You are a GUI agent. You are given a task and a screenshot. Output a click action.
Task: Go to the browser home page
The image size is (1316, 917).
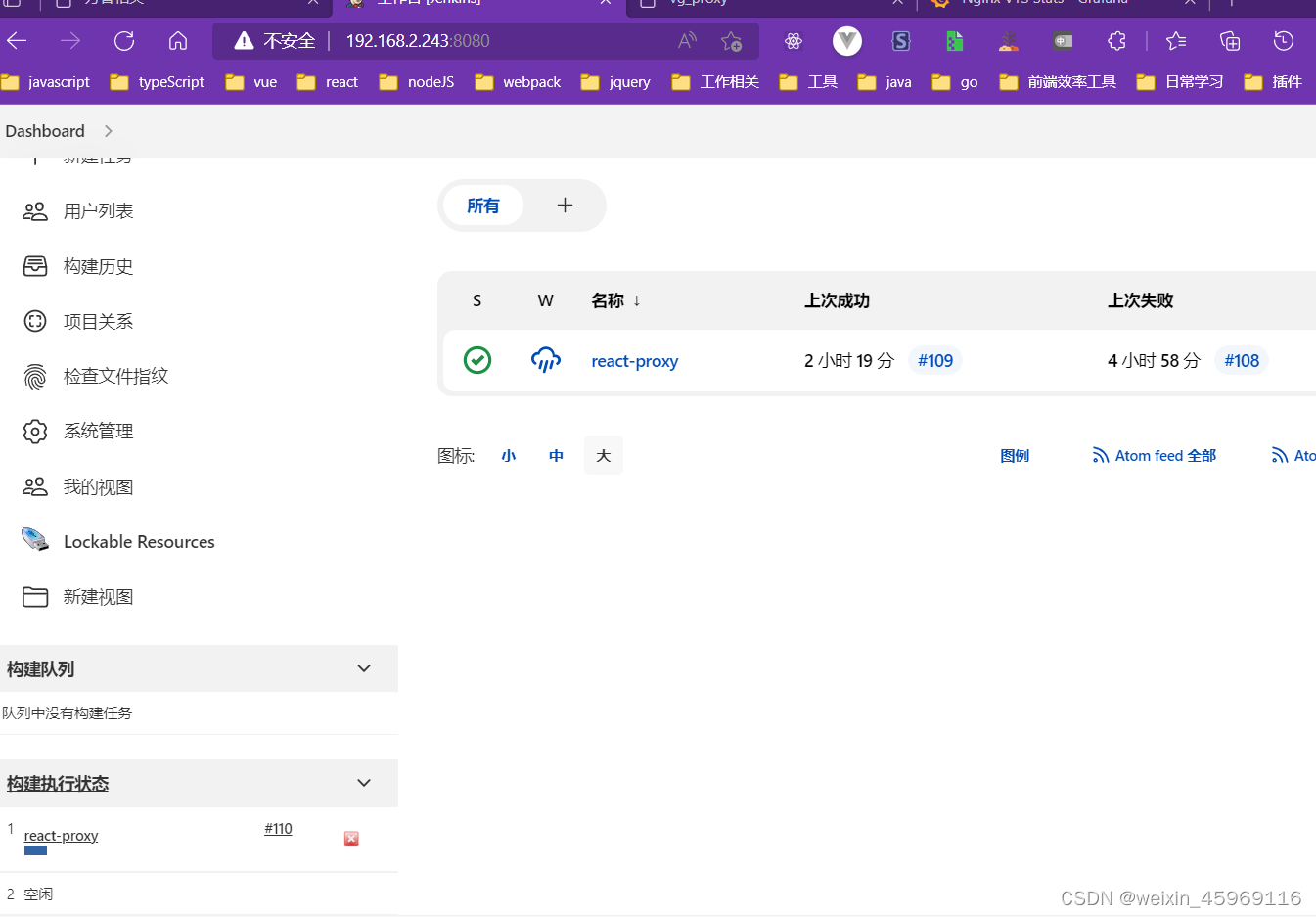click(178, 41)
